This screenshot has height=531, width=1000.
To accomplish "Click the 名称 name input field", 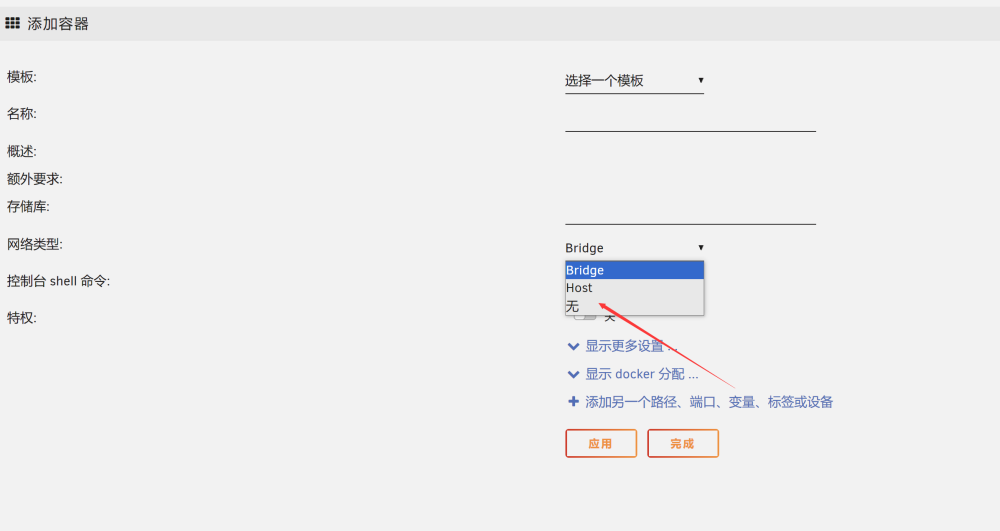I will click(x=690, y=119).
